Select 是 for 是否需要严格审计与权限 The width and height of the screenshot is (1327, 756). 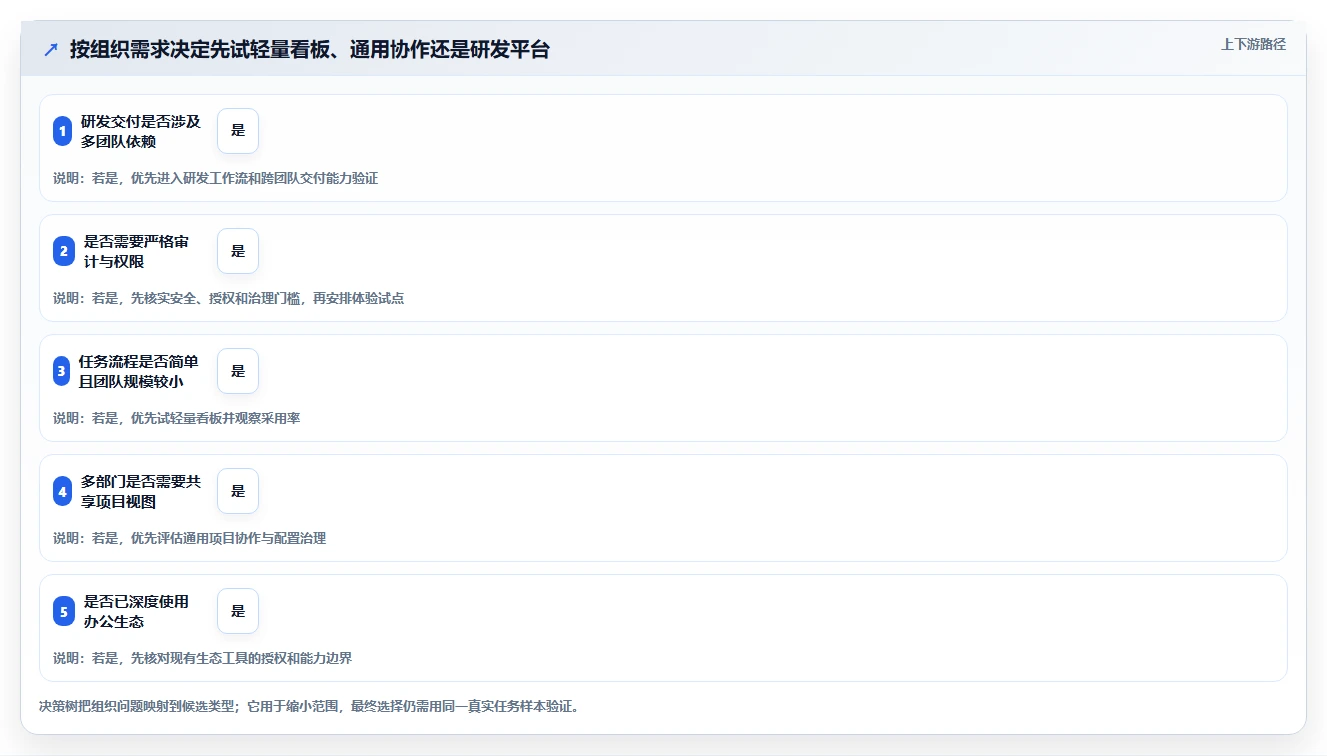[238, 251]
